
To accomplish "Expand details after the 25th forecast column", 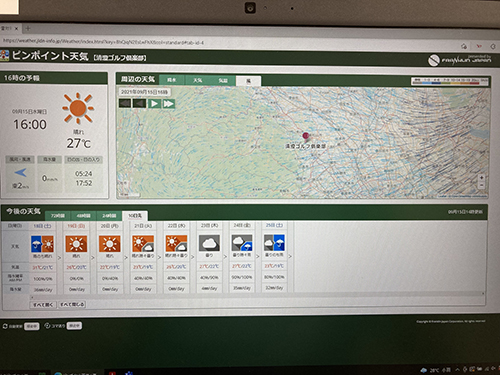I will pyautogui.click(x=290, y=256).
